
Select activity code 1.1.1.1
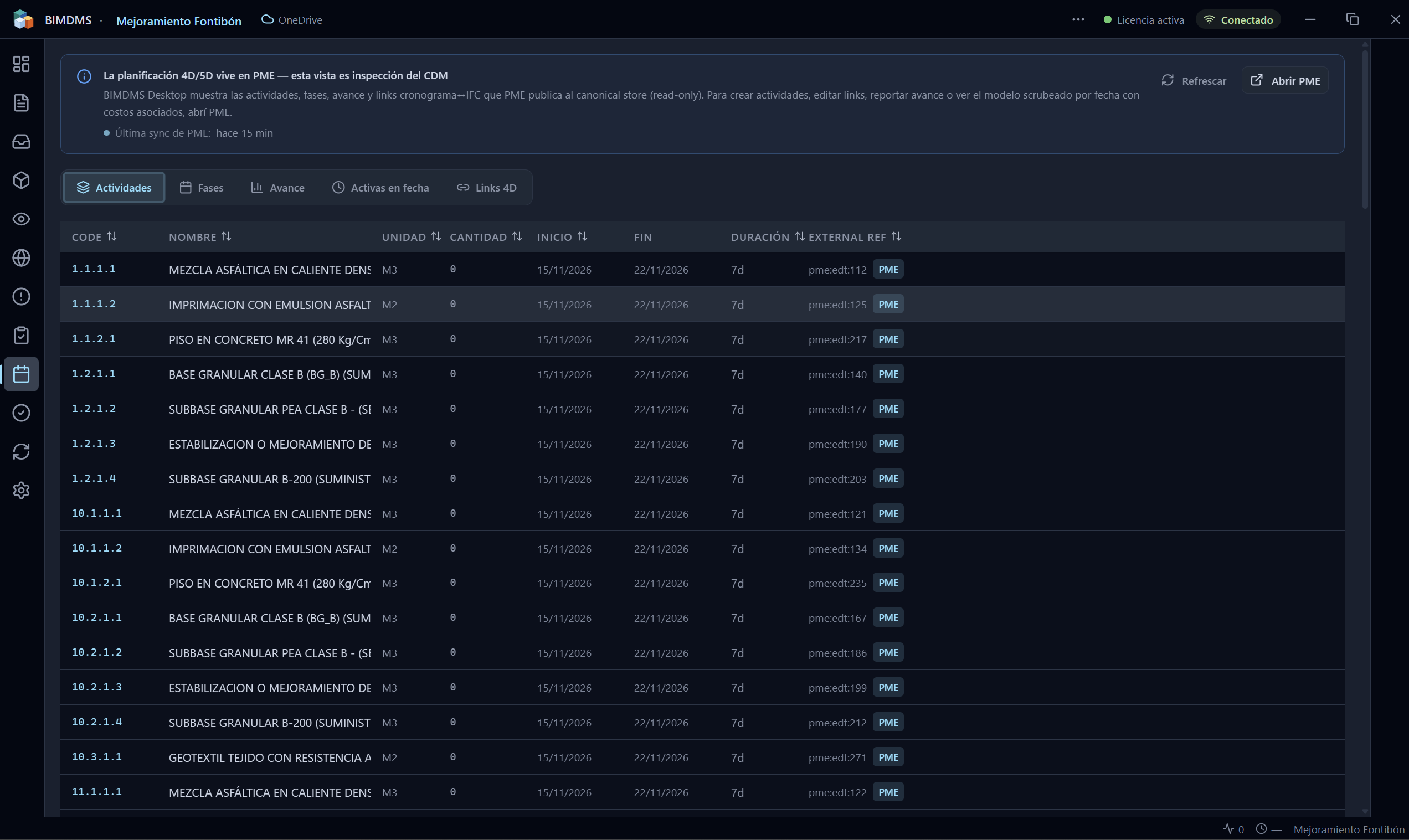[94, 269]
